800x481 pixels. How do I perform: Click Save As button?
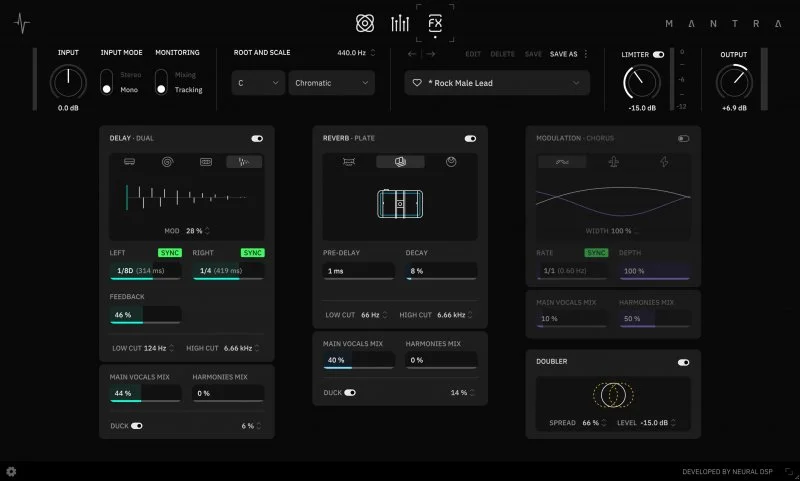click(564, 54)
